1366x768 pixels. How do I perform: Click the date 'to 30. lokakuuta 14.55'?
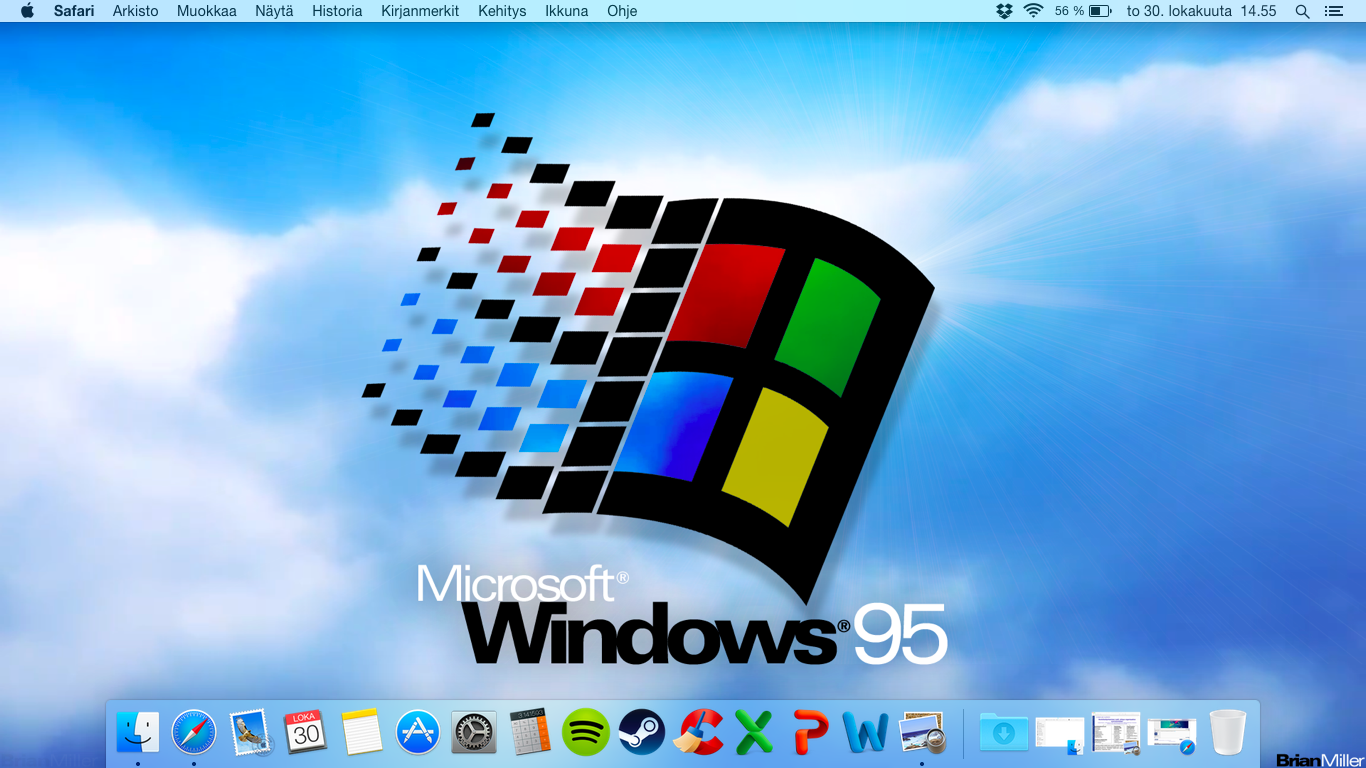click(1201, 11)
